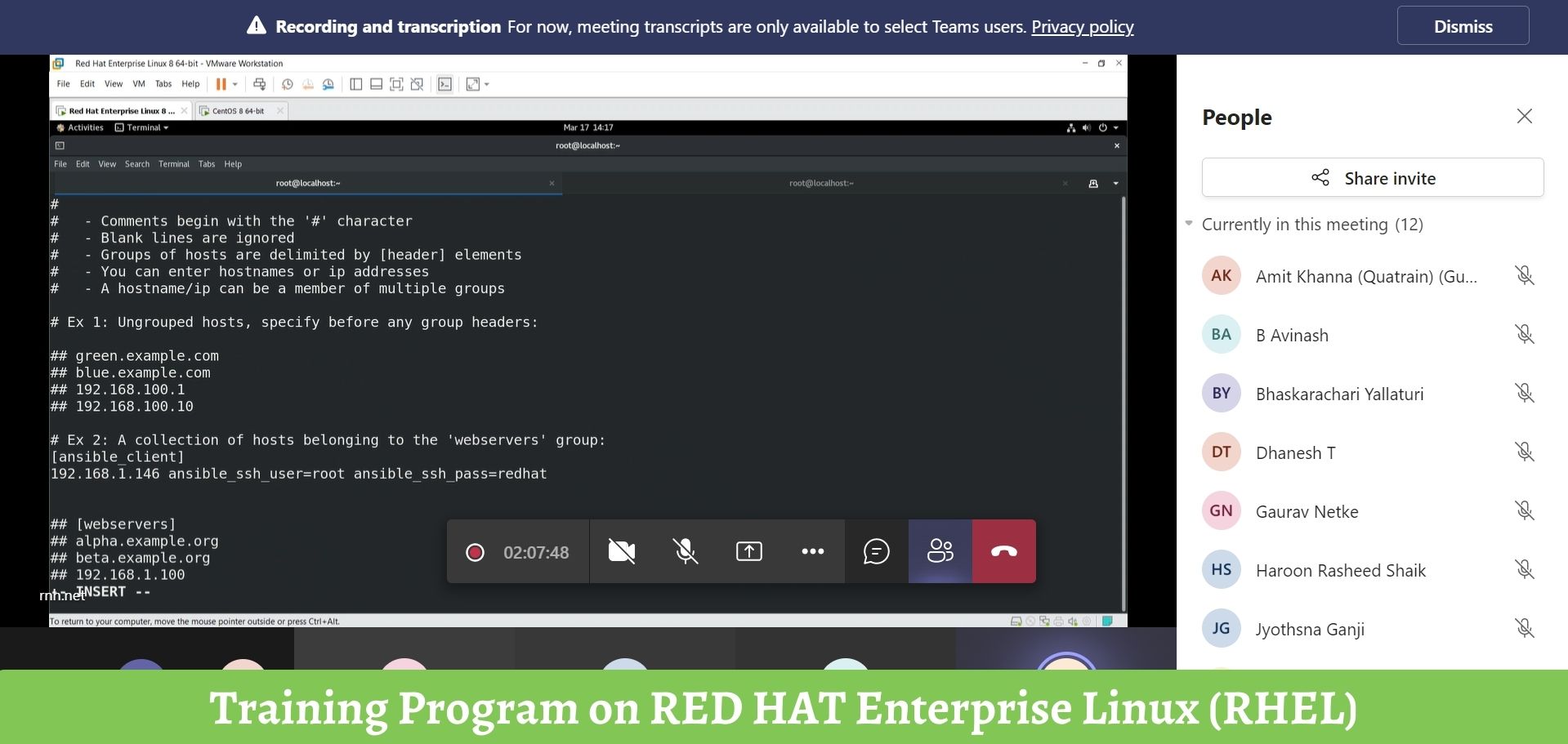Close the Red Hat Enterprise Linux VM tab
This screenshot has height=744, width=1568.
pyautogui.click(x=184, y=110)
